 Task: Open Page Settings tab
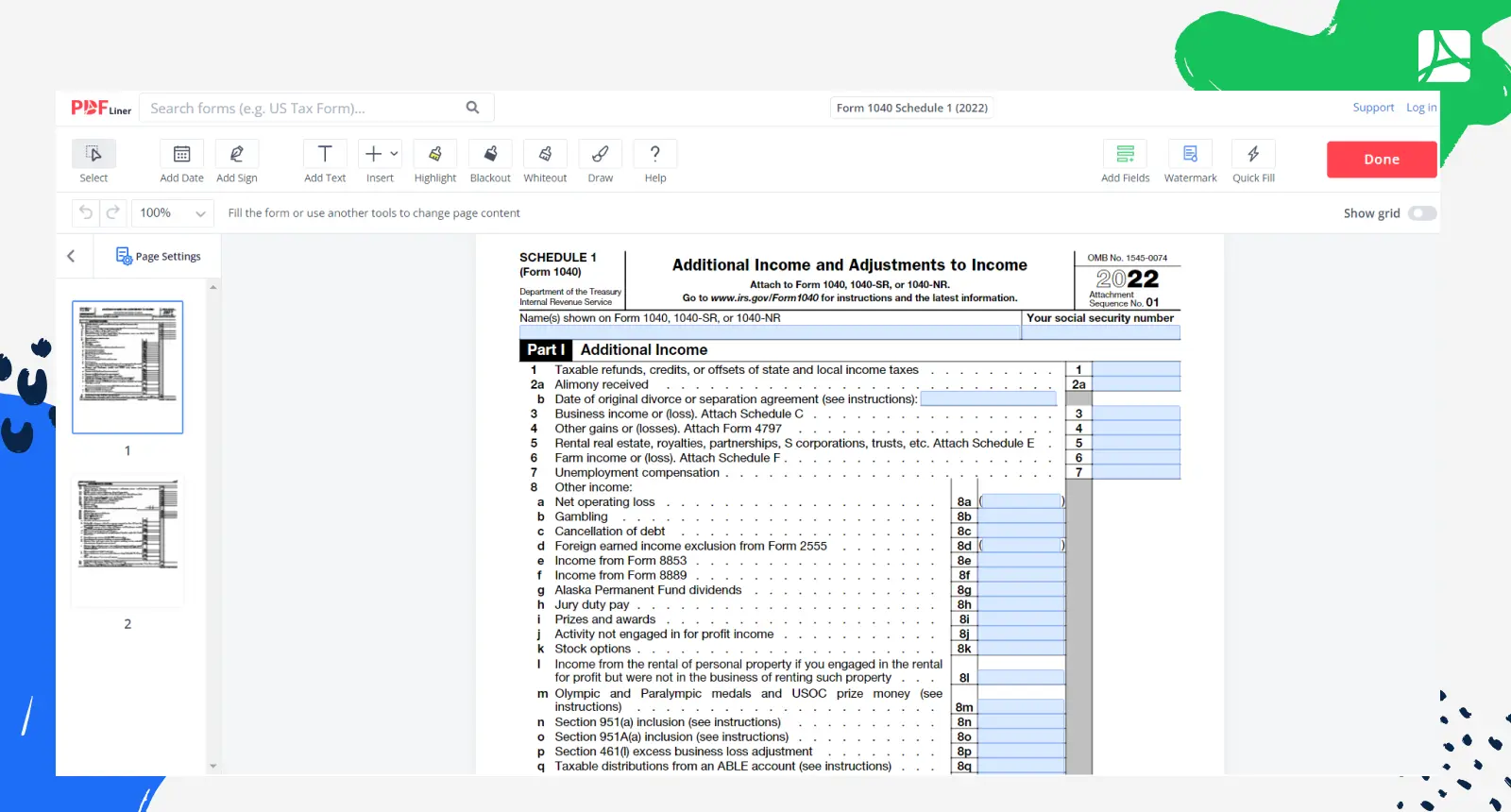coord(159,256)
